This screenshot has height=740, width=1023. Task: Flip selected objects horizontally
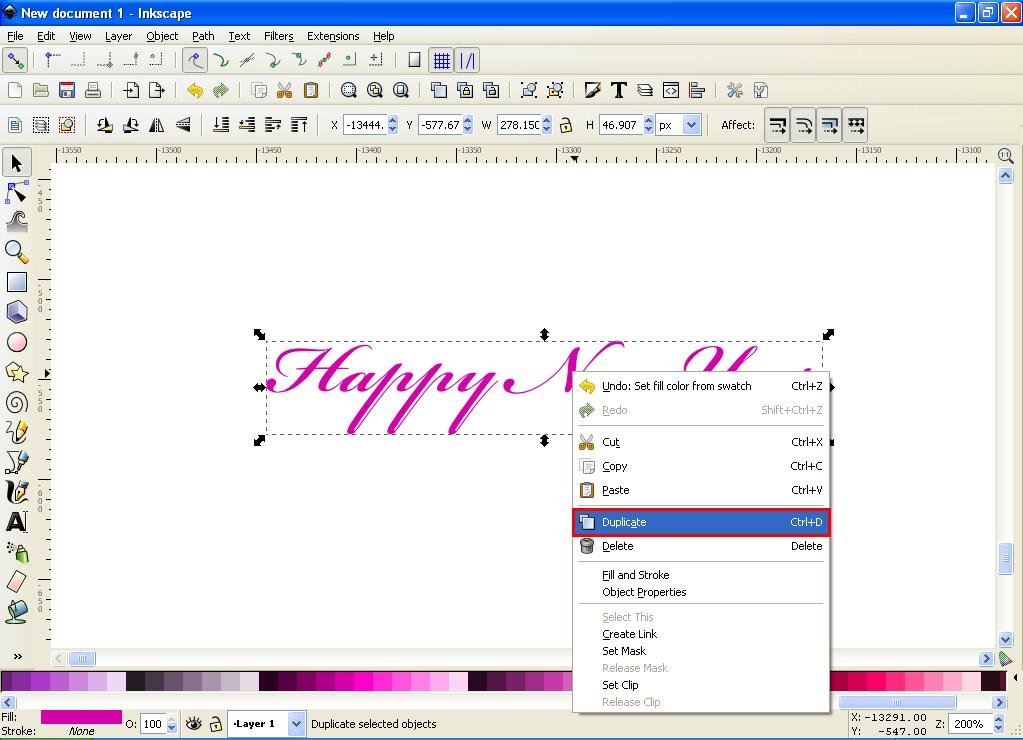[x=157, y=125]
